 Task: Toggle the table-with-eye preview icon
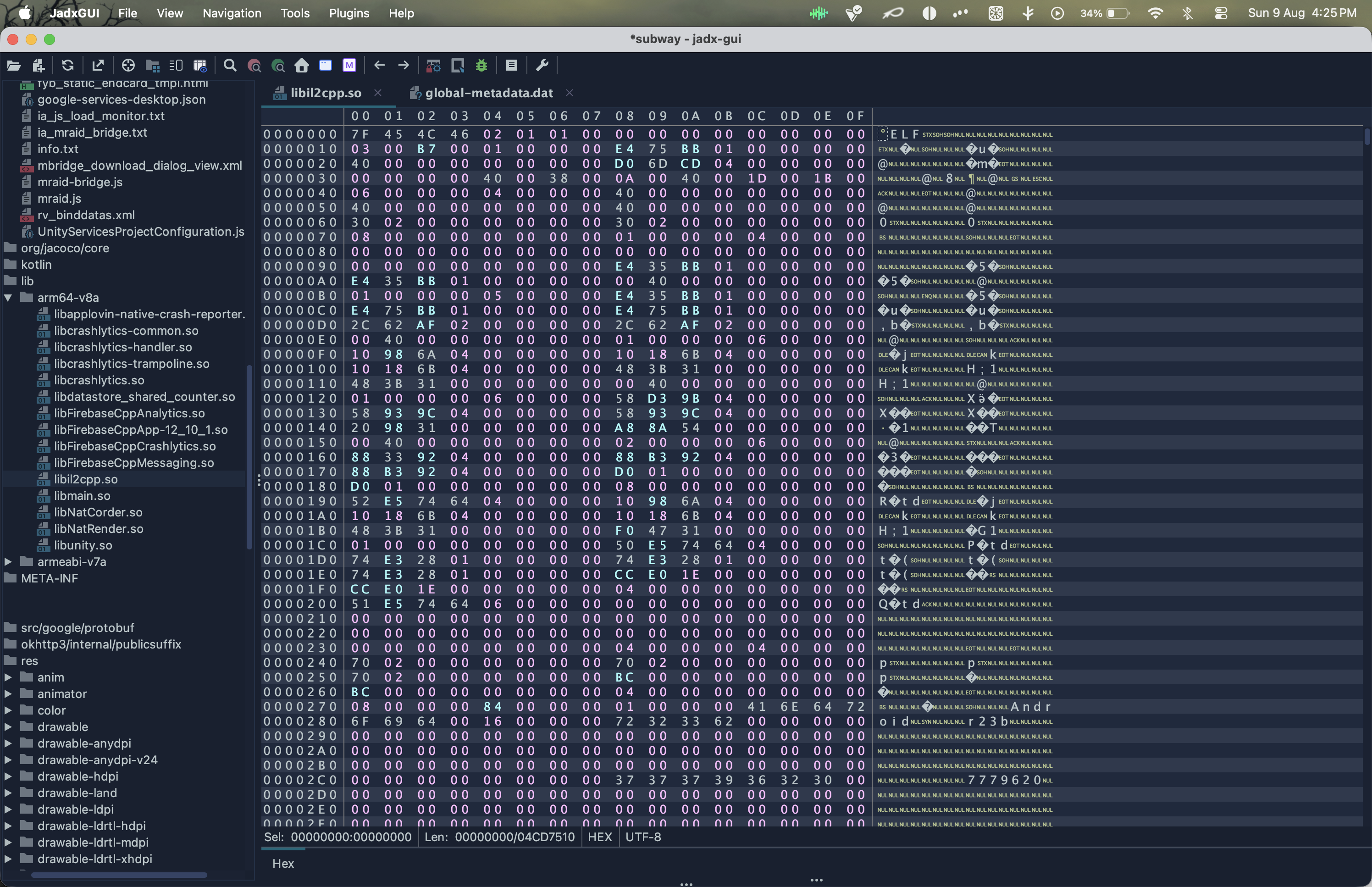200,65
